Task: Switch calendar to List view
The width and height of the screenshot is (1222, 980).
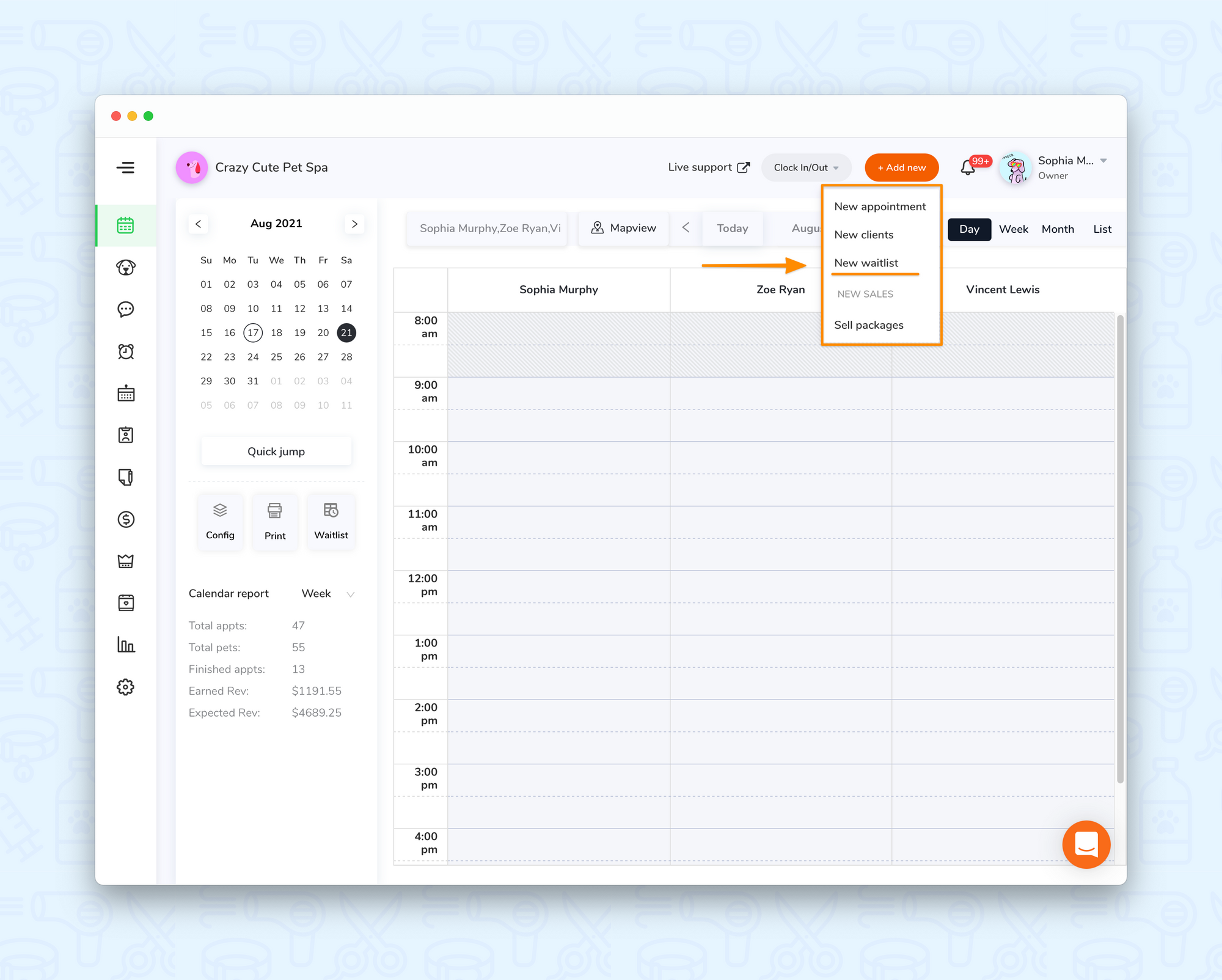Action: point(1102,229)
